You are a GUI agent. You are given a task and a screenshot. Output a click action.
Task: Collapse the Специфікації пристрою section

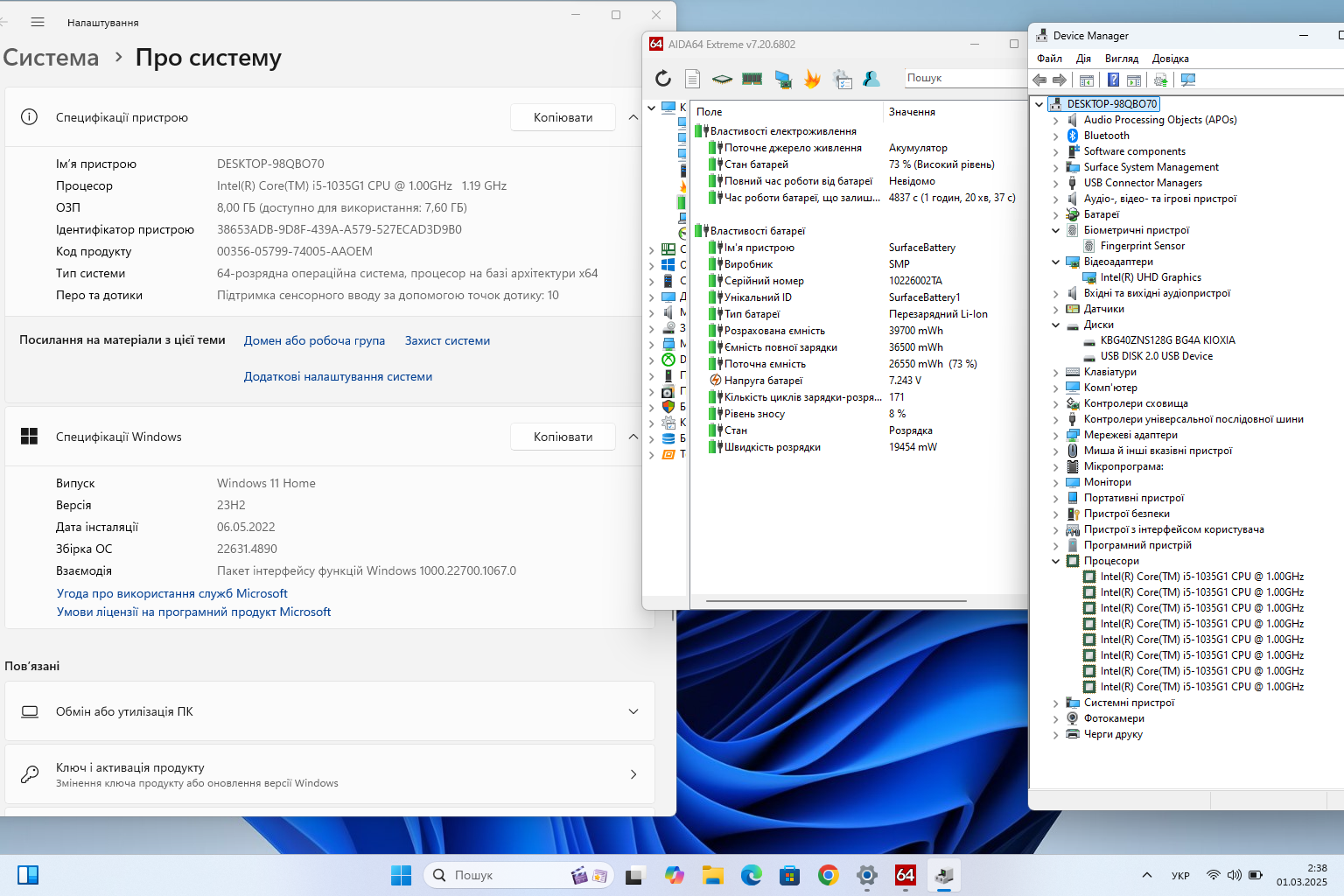[633, 117]
